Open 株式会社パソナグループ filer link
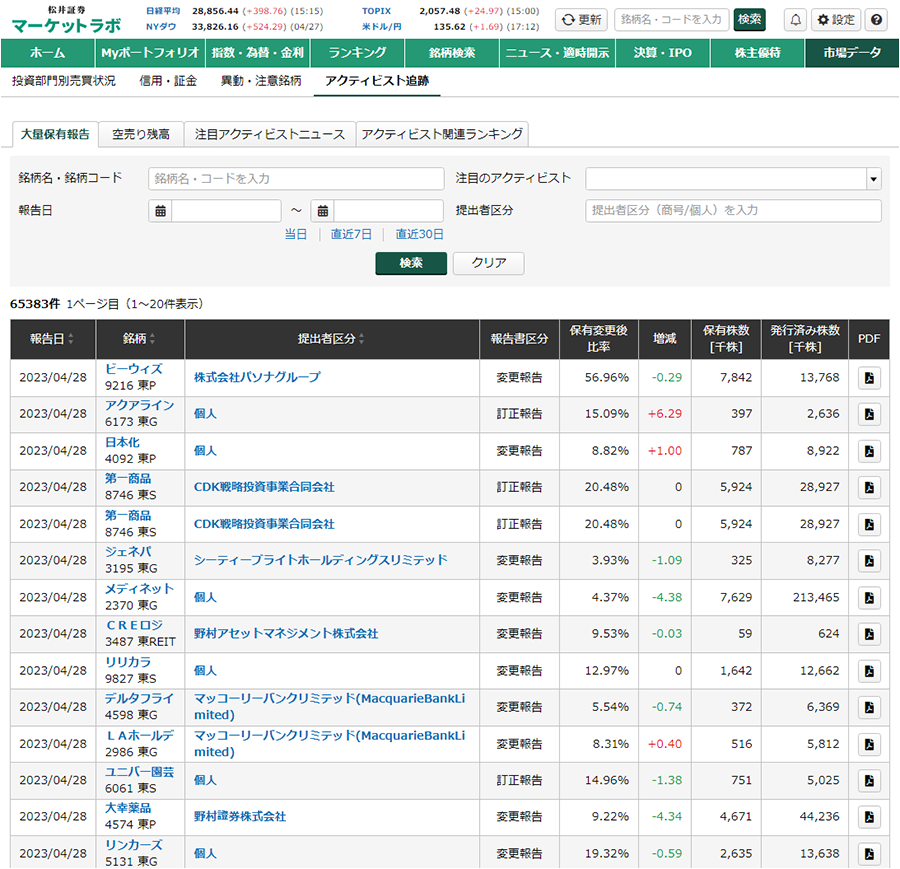 (x=257, y=378)
